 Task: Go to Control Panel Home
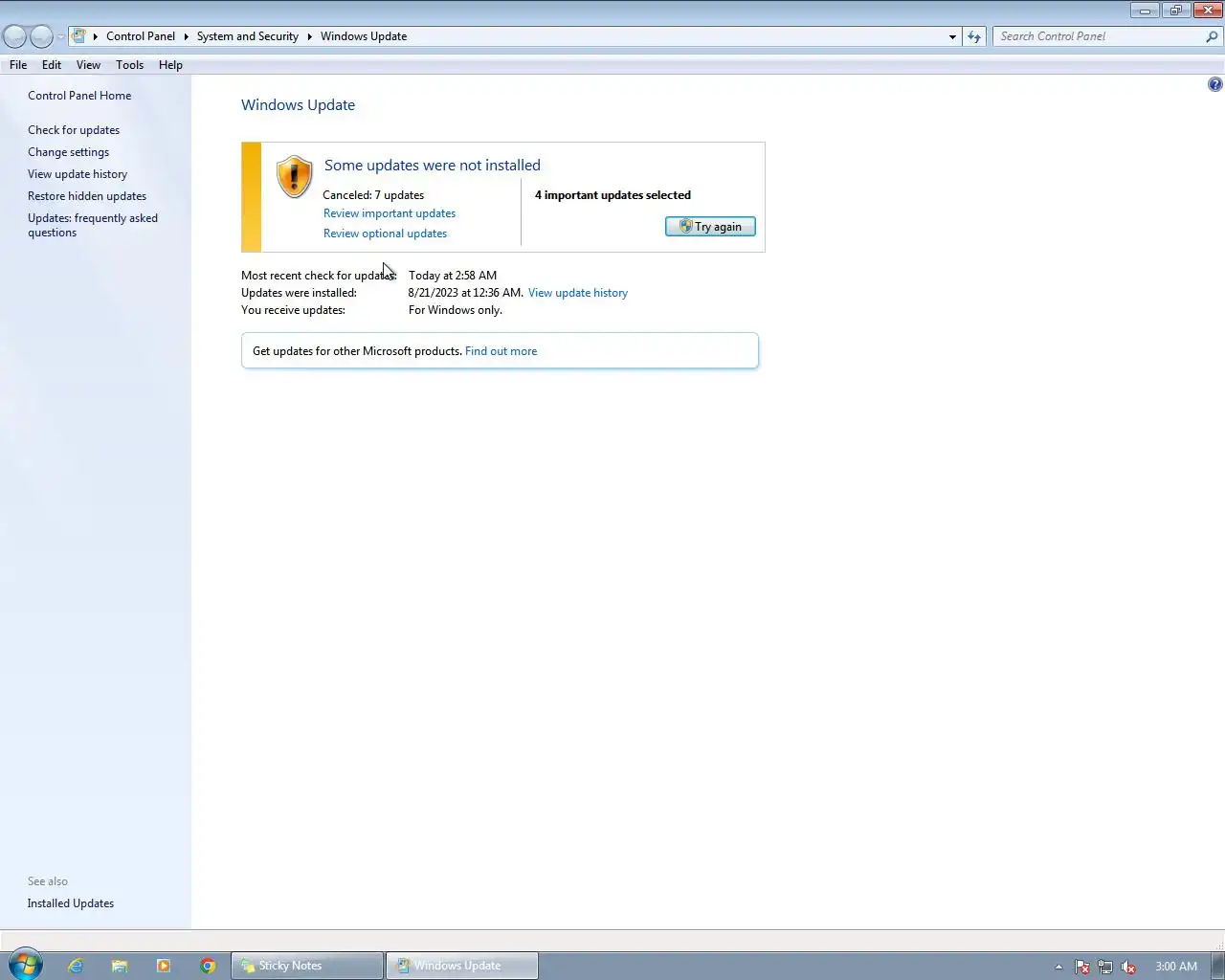pos(79,96)
